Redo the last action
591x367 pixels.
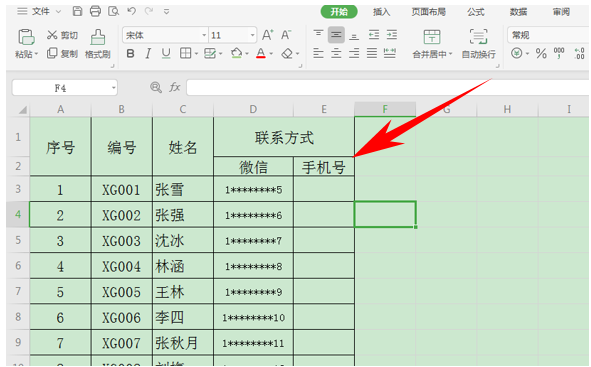point(149,11)
